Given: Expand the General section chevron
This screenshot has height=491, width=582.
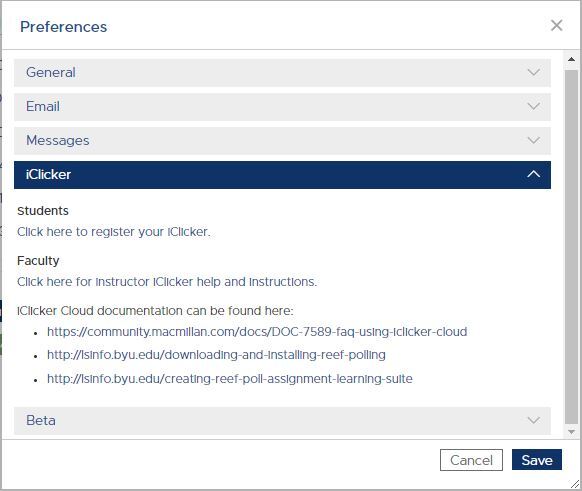Looking at the screenshot, I should click(533, 72).
